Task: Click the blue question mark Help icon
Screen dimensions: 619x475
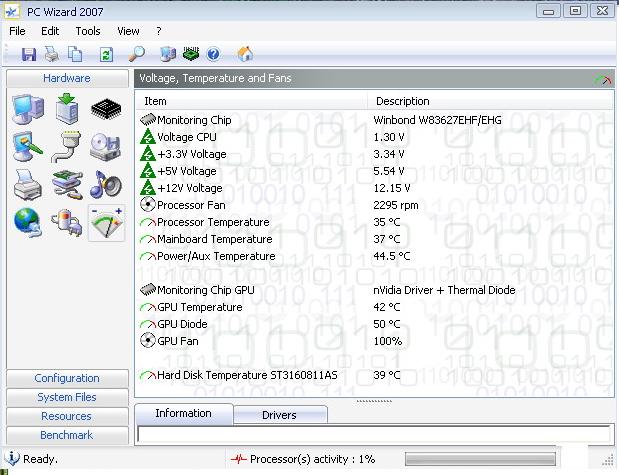Action: [214, 54]
